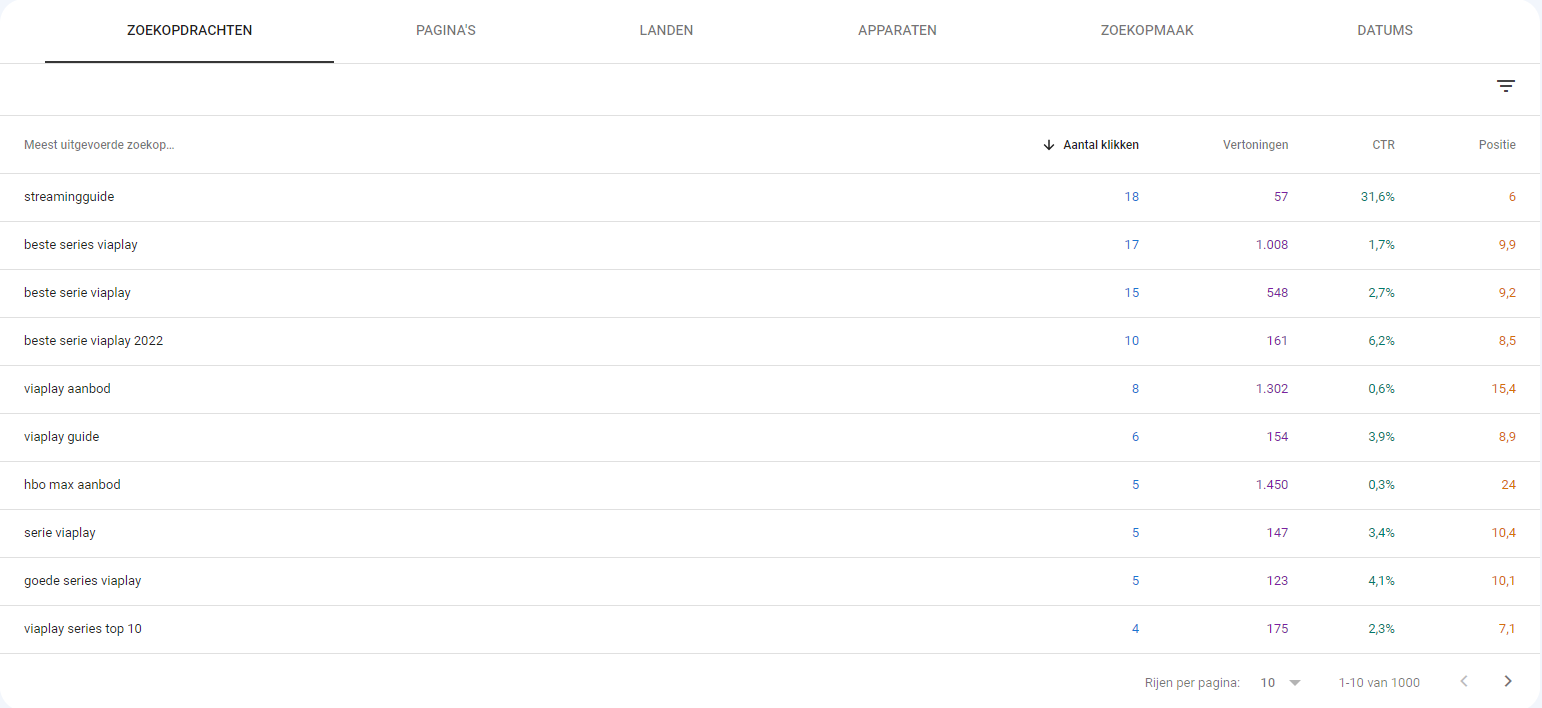The image size is (1542, 708).
Task: Select the viaplay aanbod query
Action: tap(67, 389)
